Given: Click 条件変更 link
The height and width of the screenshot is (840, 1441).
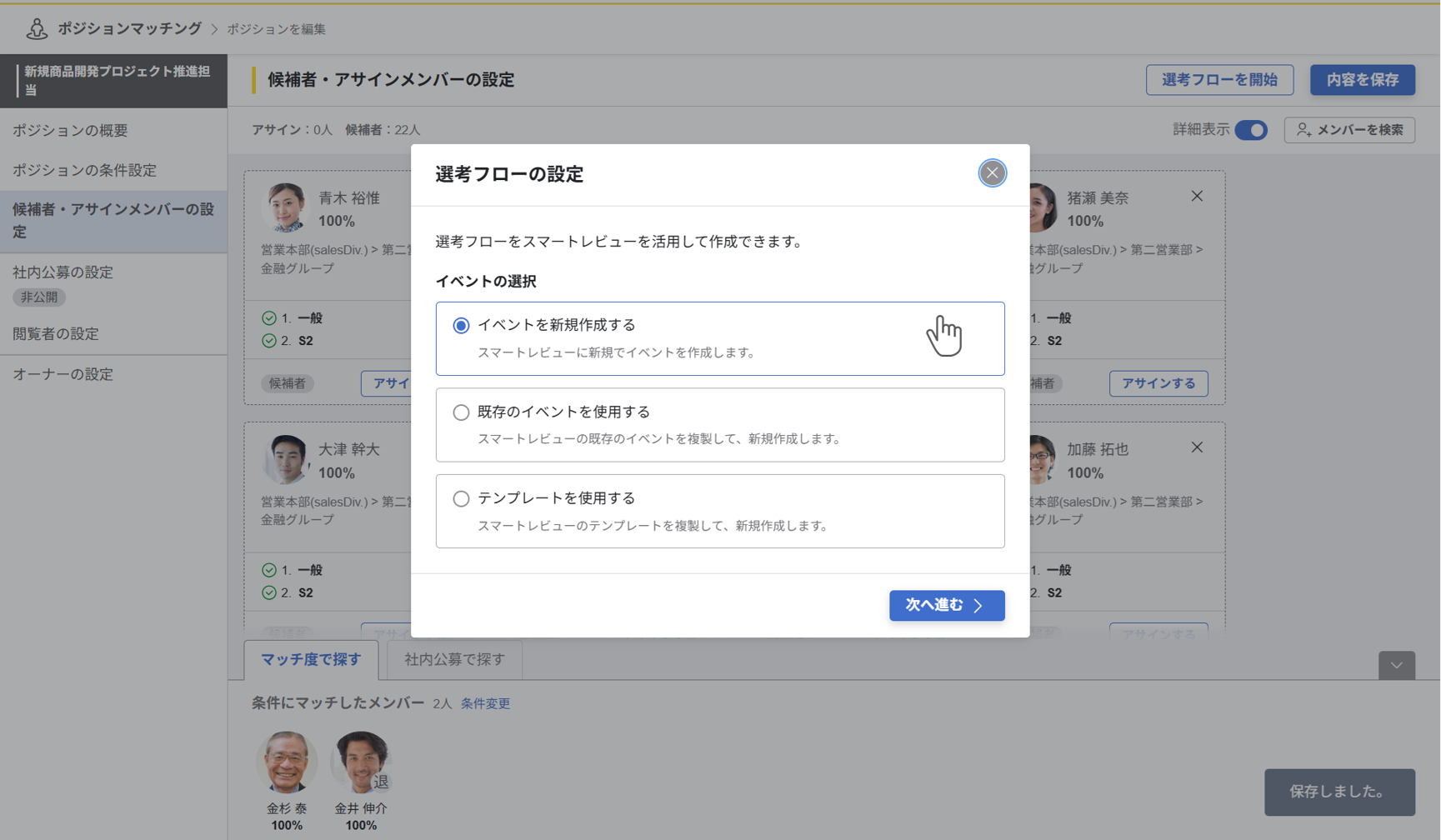Looking at the screenshot, I should [x=485, y=704].
